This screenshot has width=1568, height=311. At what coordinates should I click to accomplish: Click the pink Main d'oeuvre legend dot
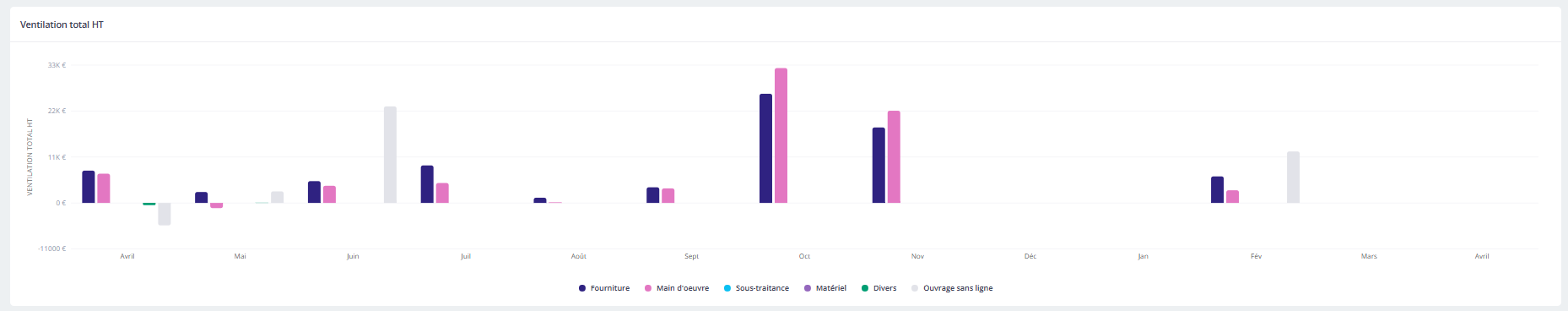(648, 288)
